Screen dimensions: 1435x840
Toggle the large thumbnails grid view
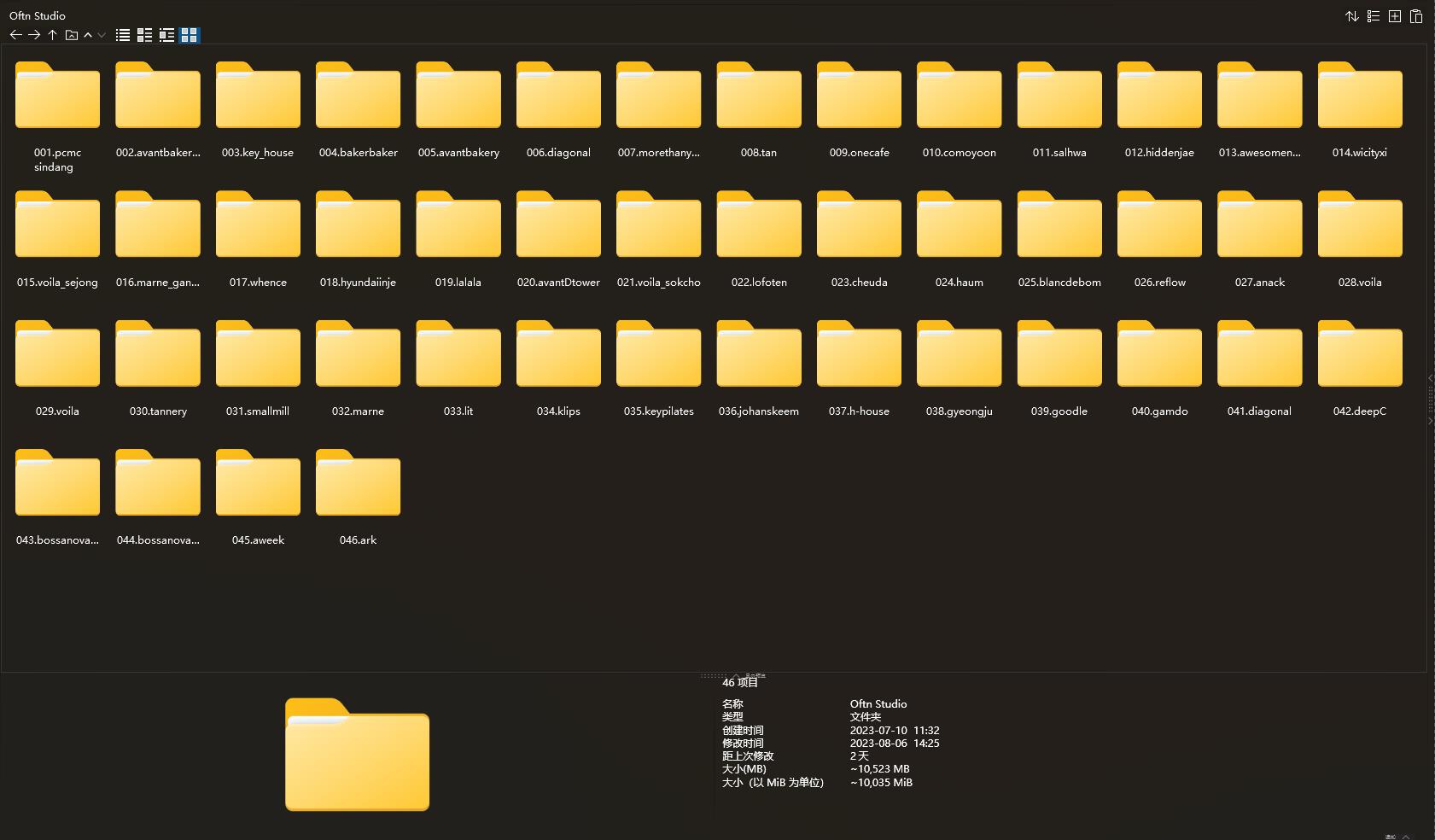pyautogui.click(x=190, y=35)
